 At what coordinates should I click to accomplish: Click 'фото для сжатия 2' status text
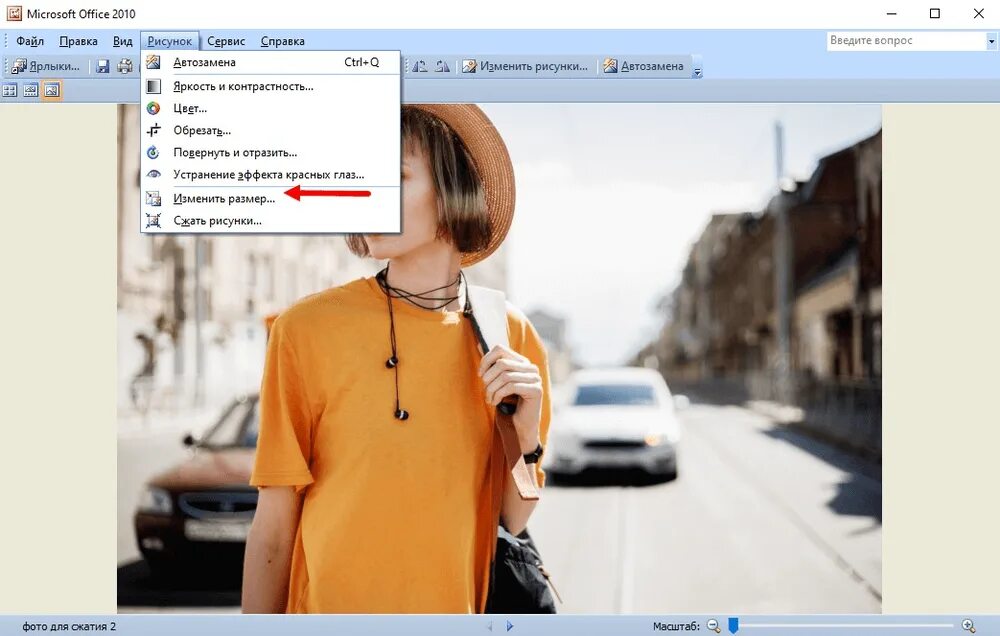(70, 626)
